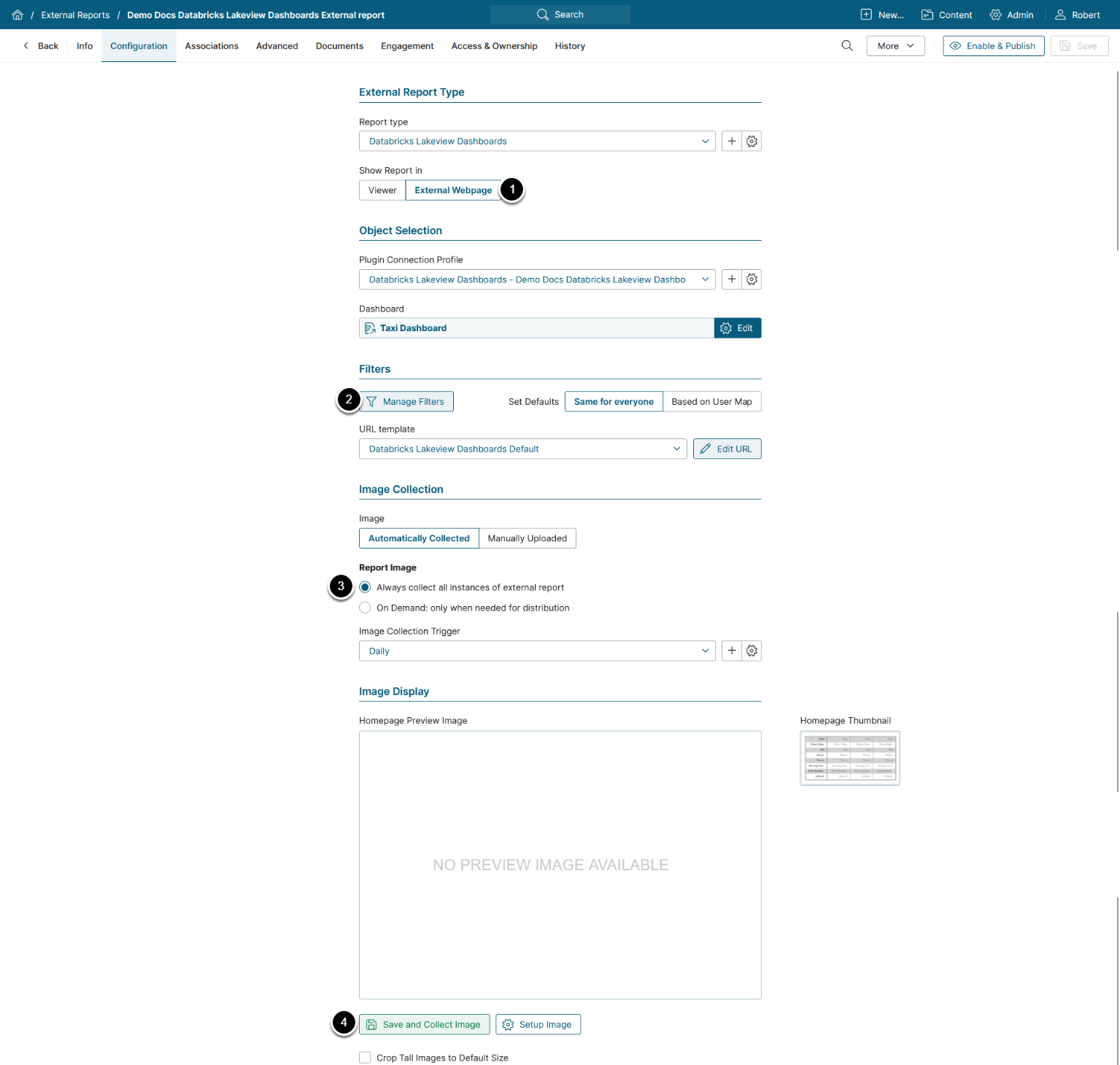The image size is (1120, 1065).
Task: Go to the home icon in breadcrumb
Action: [x=18, y=15]
